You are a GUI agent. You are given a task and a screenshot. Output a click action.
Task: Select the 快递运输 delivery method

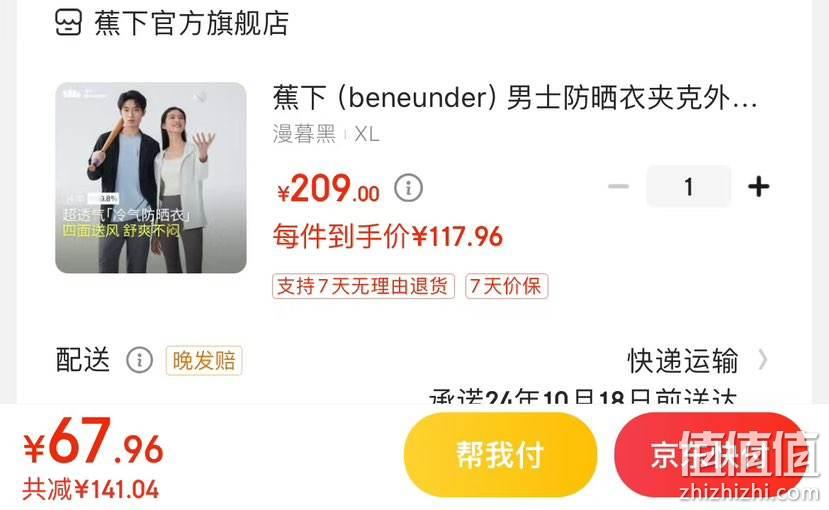pyautogui.click(x=683, y=360)
